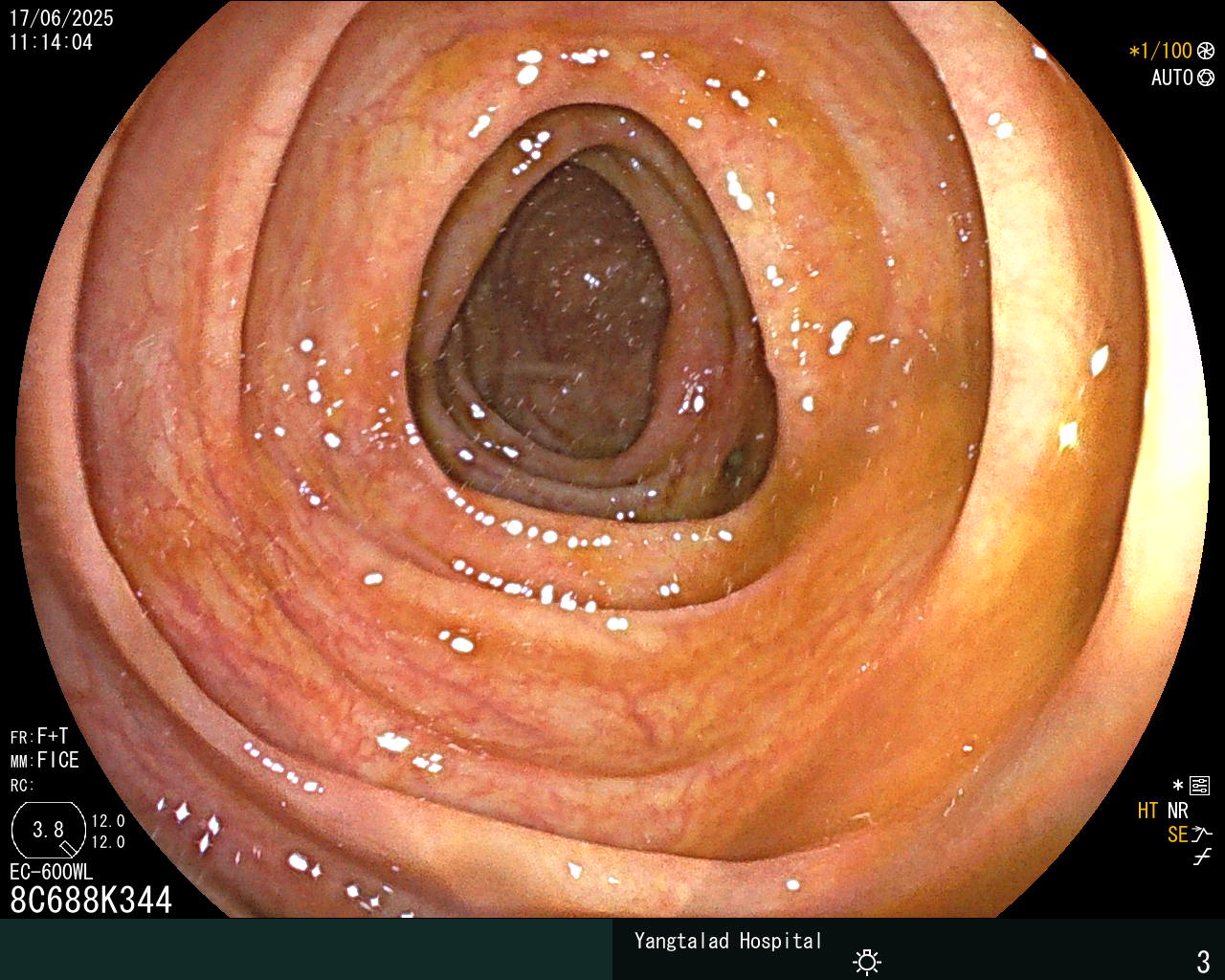Click the lower 12.0 diameter value

[x=108, y=842]
